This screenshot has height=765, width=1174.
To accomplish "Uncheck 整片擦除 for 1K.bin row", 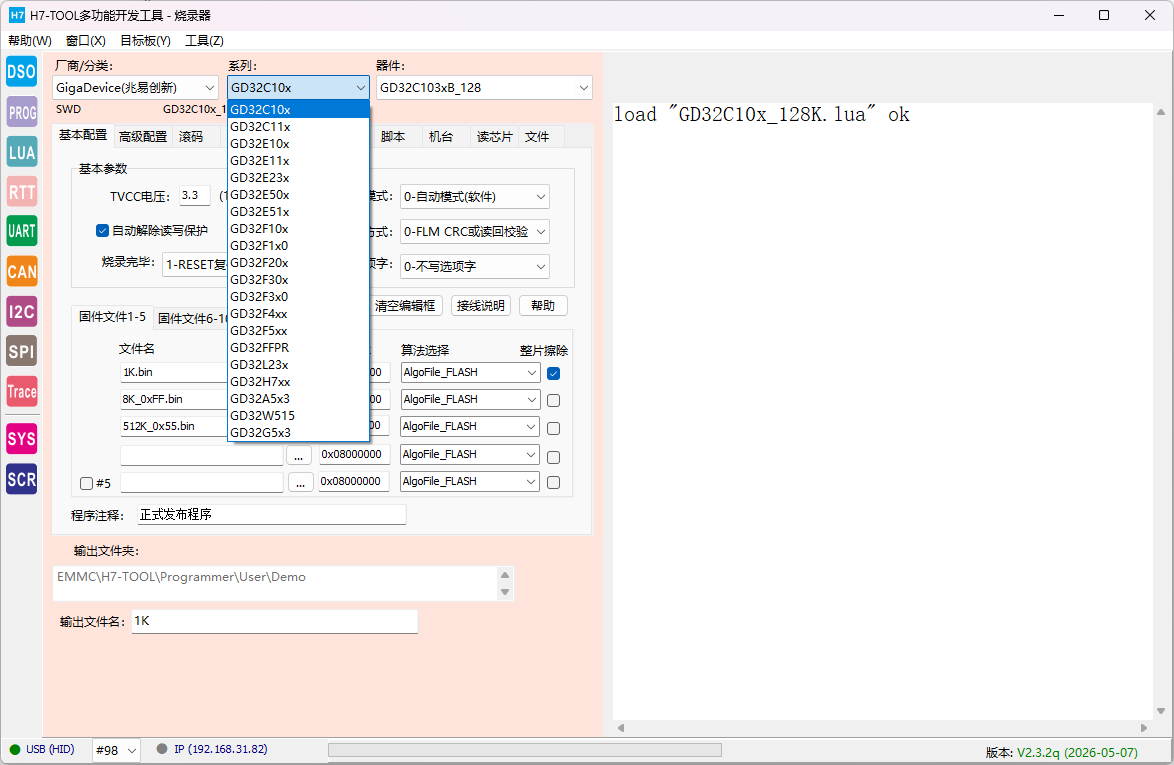I will point(553,373).
